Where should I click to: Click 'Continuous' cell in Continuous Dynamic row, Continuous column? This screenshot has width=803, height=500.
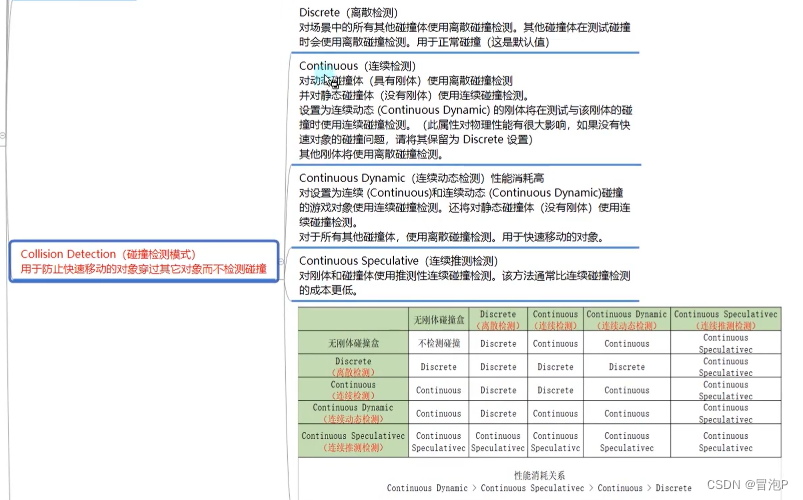tap(555, 413)
